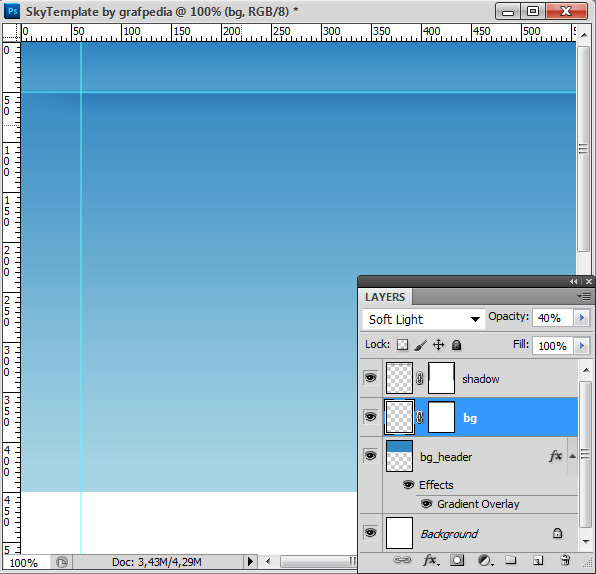The image size is (596, 574).
Task: Select the bg_header layer name
Action: pyautogui.click(x=446, y=457)
